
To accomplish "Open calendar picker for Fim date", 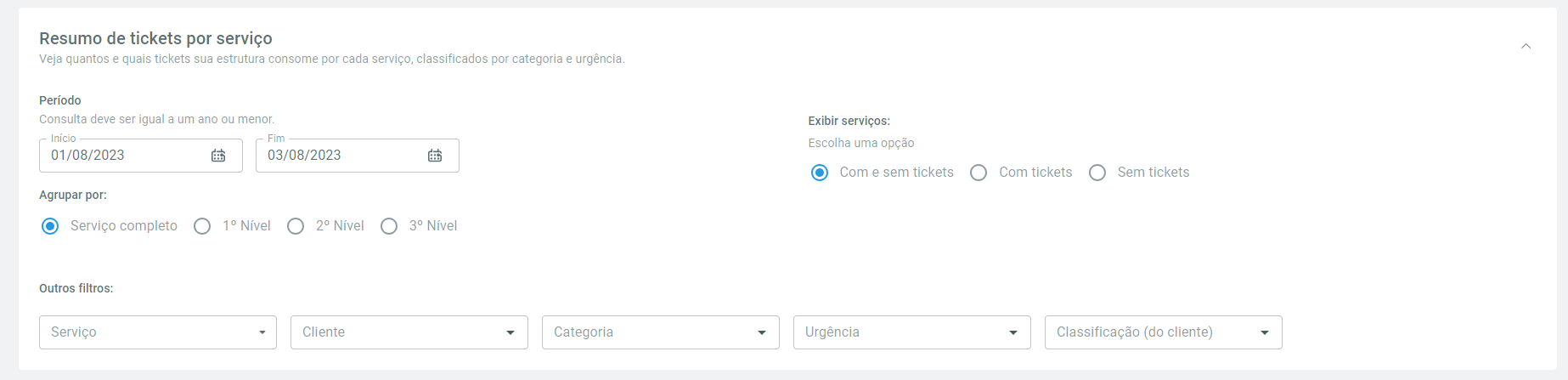I will tap(435, 156).
